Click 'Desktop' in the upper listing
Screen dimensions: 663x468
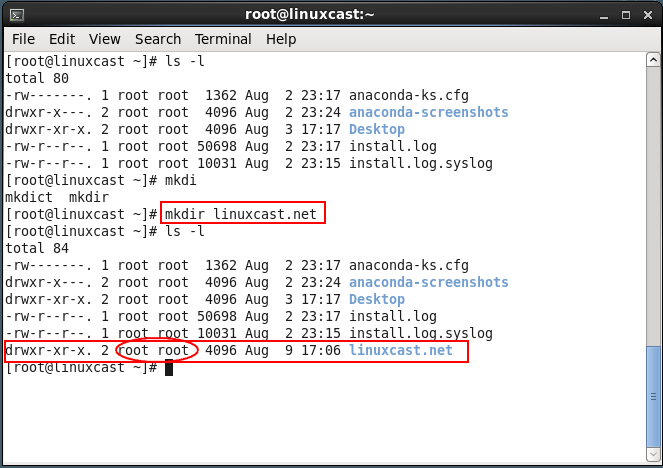[x=377, y=129]
